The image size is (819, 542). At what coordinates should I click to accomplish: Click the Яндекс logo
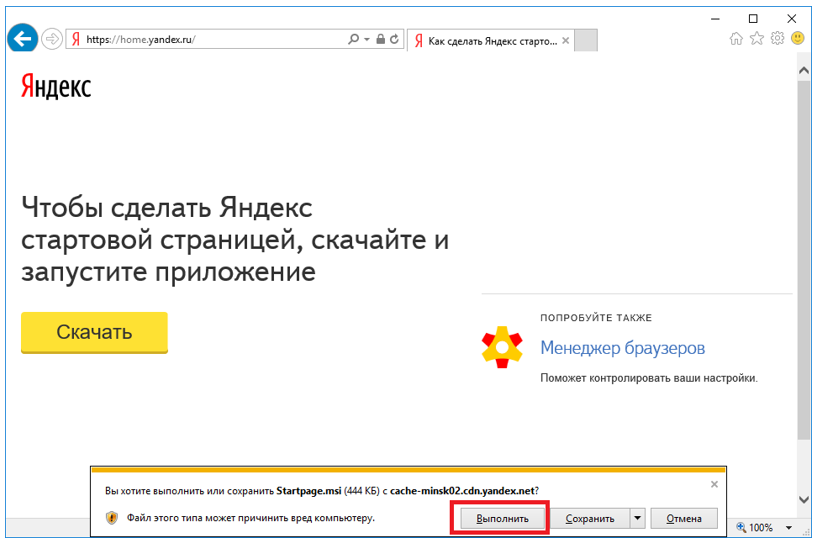click(56, 87)
